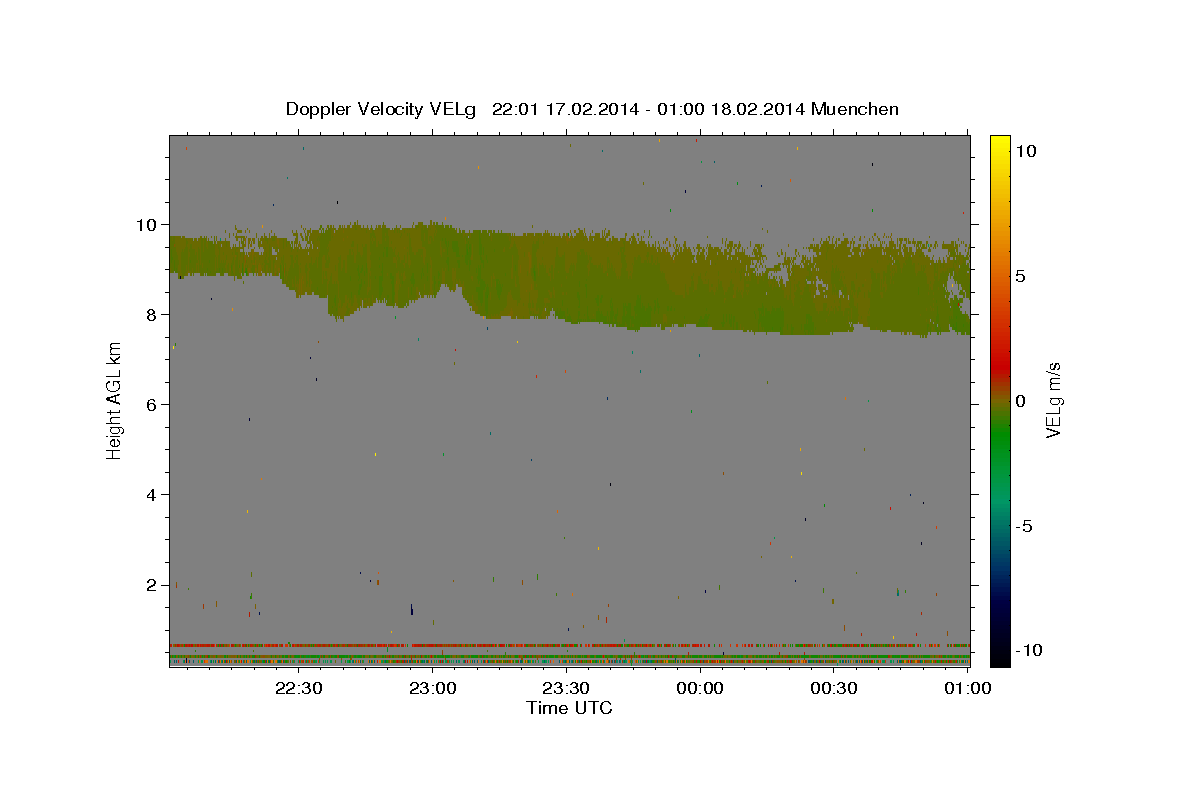
Task: Click the 23:00 time tick label
Action: pyautogui.click(x=434, y=688)
